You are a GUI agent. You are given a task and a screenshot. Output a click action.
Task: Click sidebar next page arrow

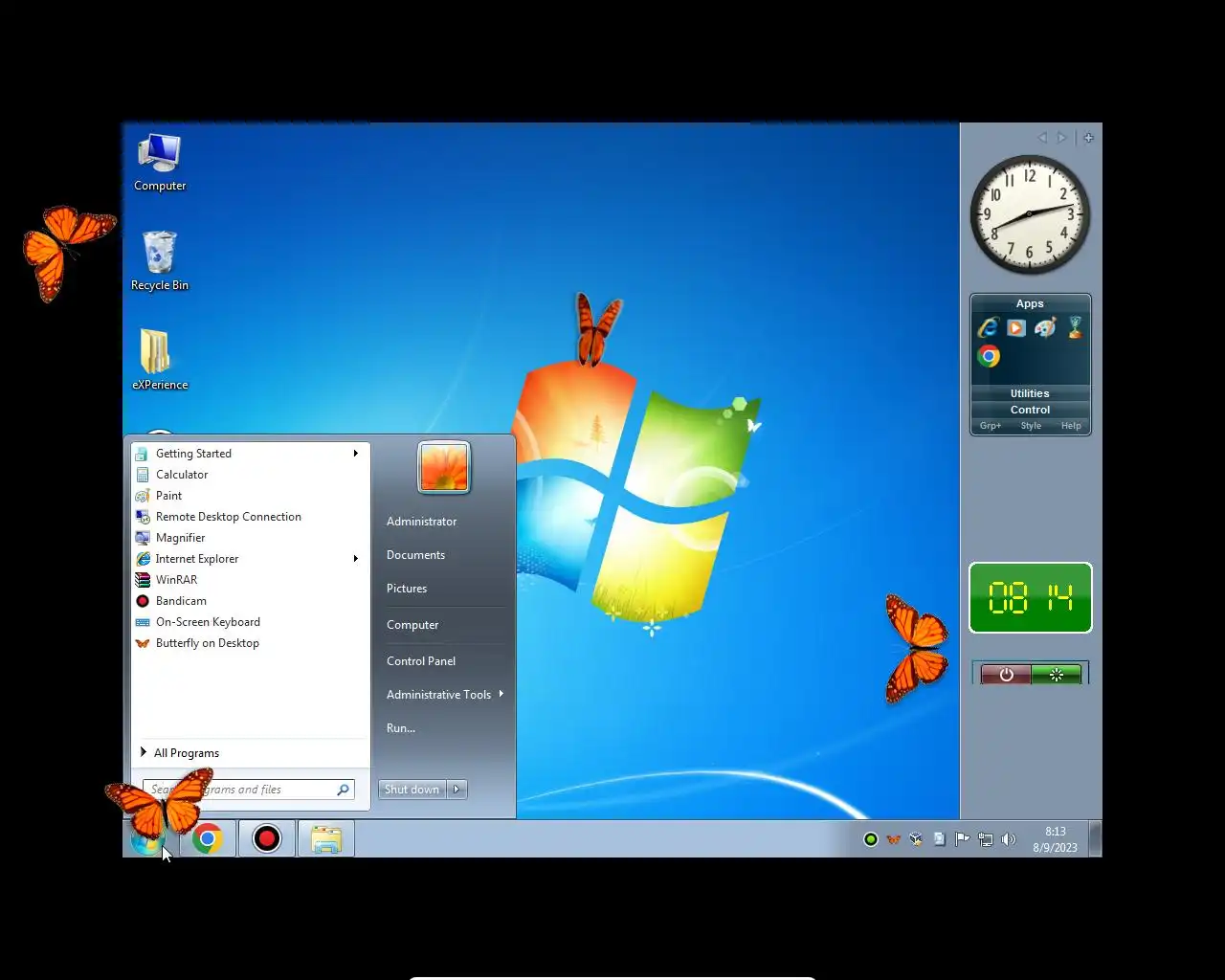[1061, 138]
